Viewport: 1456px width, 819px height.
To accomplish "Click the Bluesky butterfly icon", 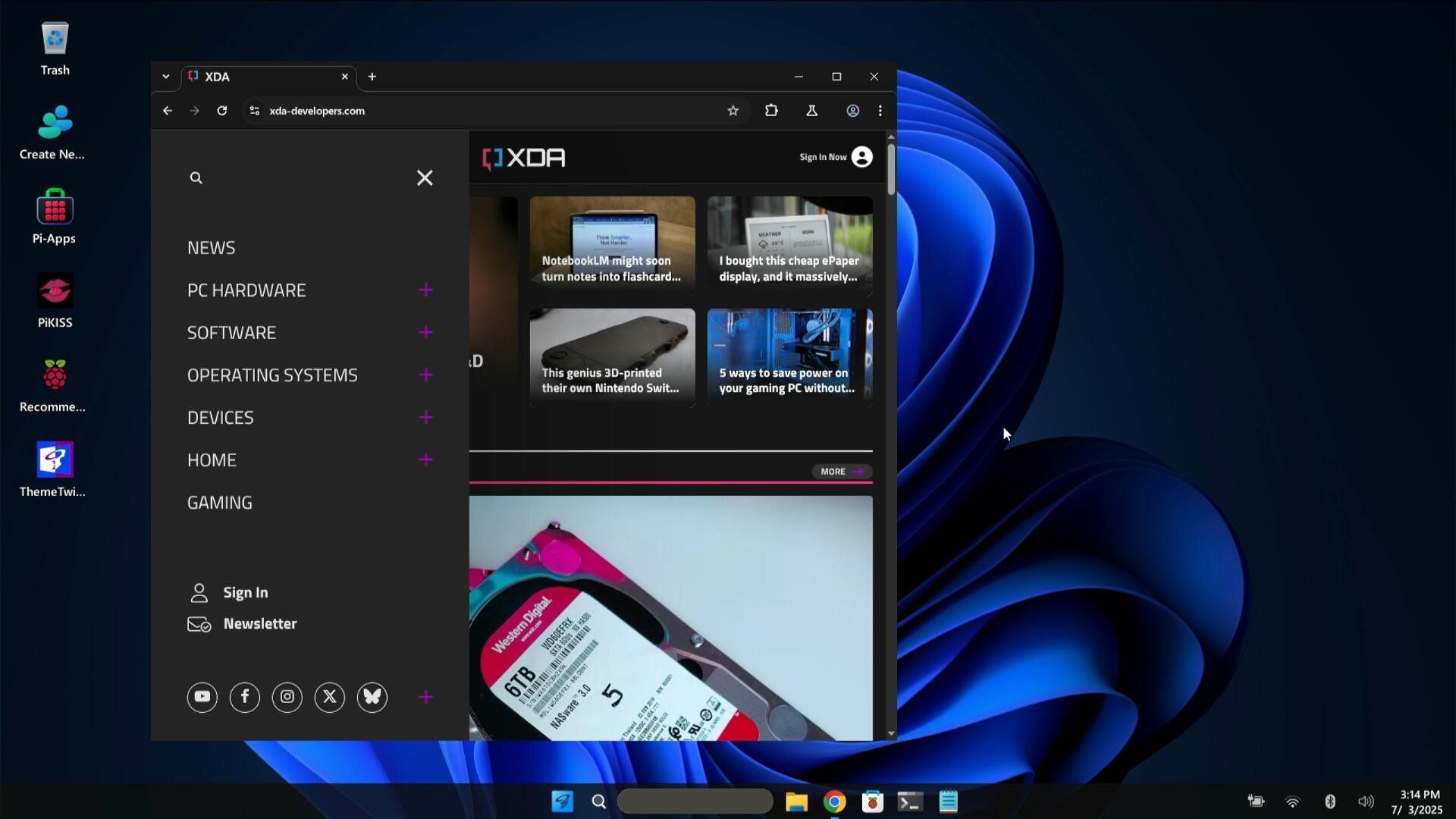I will (372, 697).
